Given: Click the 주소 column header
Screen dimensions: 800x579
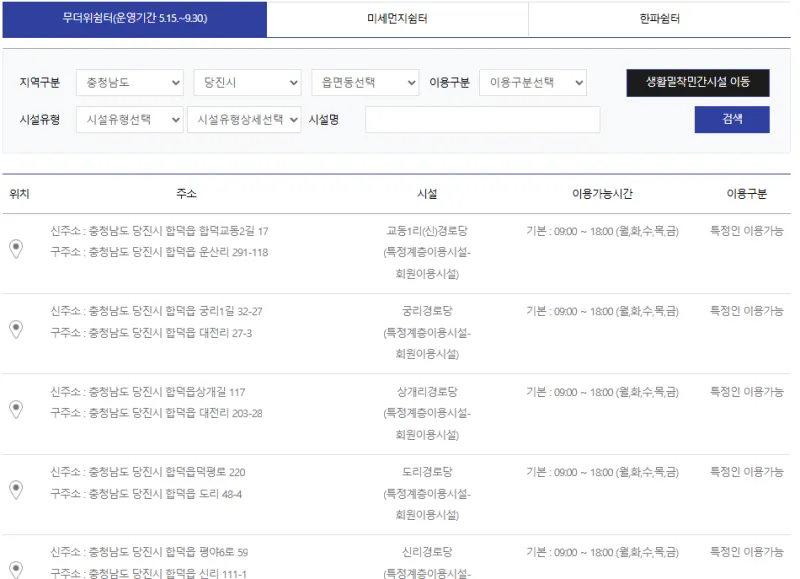Looking at the screenshot, I should click(186, 193).
